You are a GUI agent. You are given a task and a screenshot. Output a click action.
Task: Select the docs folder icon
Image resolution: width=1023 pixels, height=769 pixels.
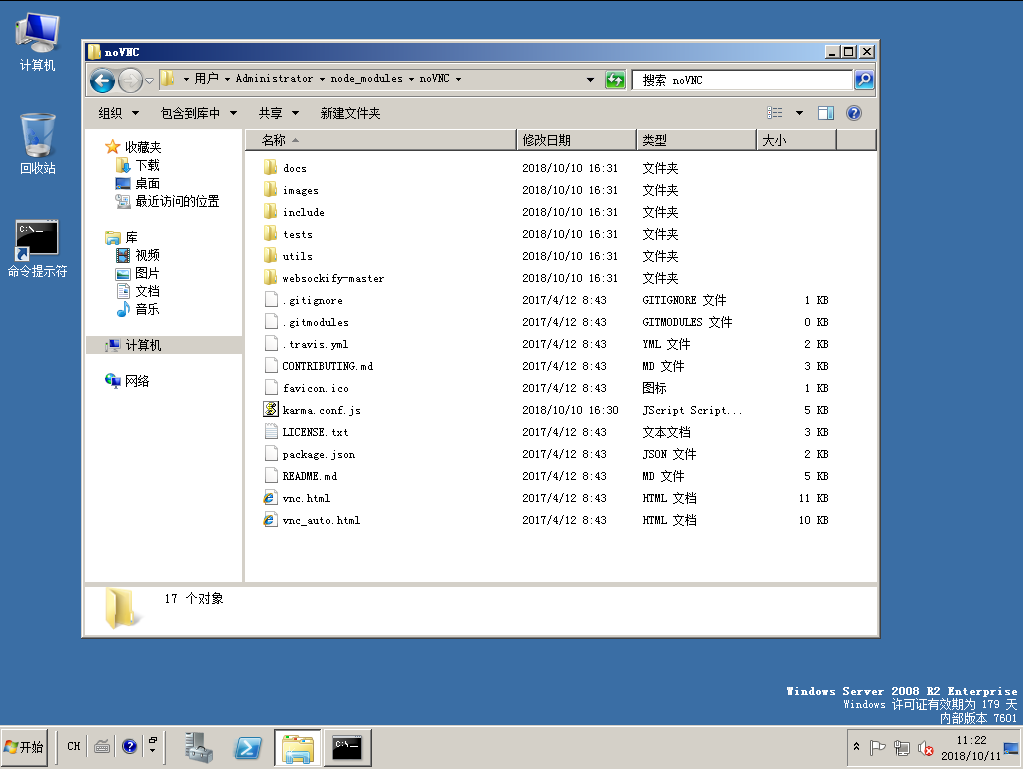pyautogui.click(x=270, y=168)
